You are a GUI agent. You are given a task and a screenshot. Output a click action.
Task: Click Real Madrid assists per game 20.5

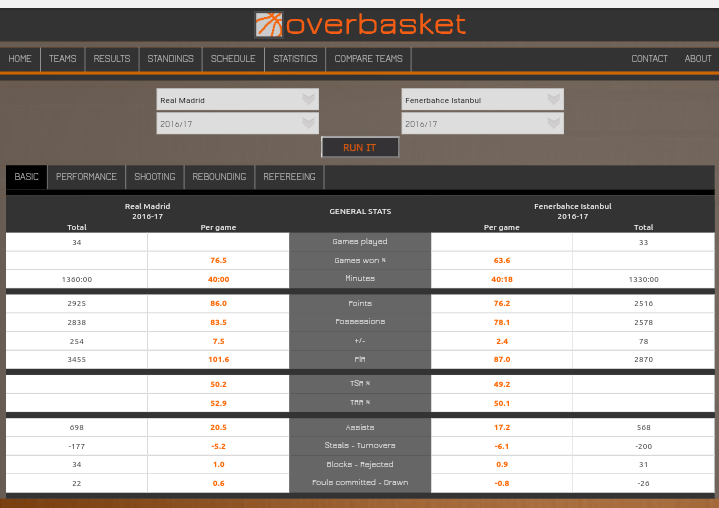(218, 427)
